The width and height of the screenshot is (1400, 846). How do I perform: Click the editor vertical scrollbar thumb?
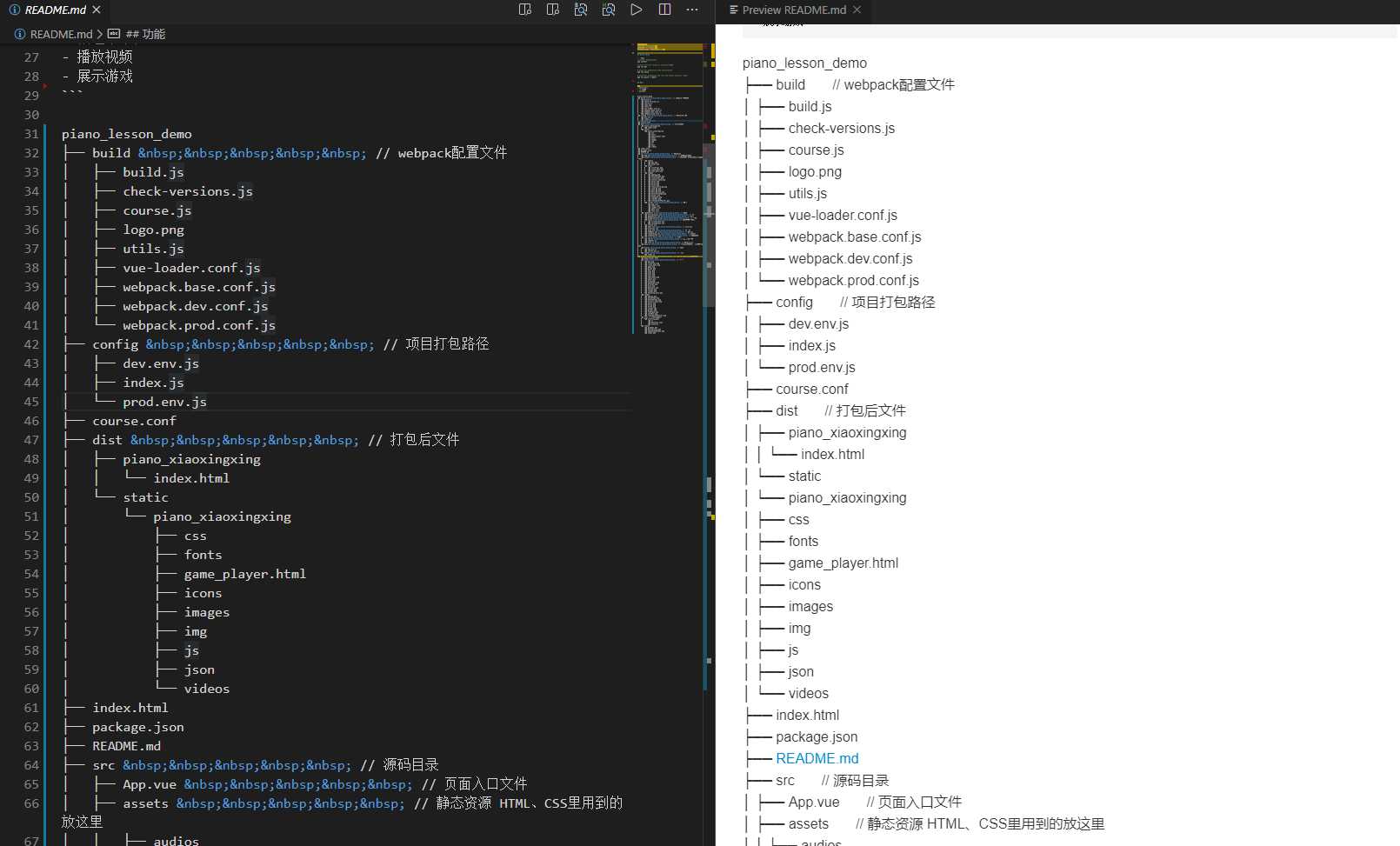pos(709,226)
